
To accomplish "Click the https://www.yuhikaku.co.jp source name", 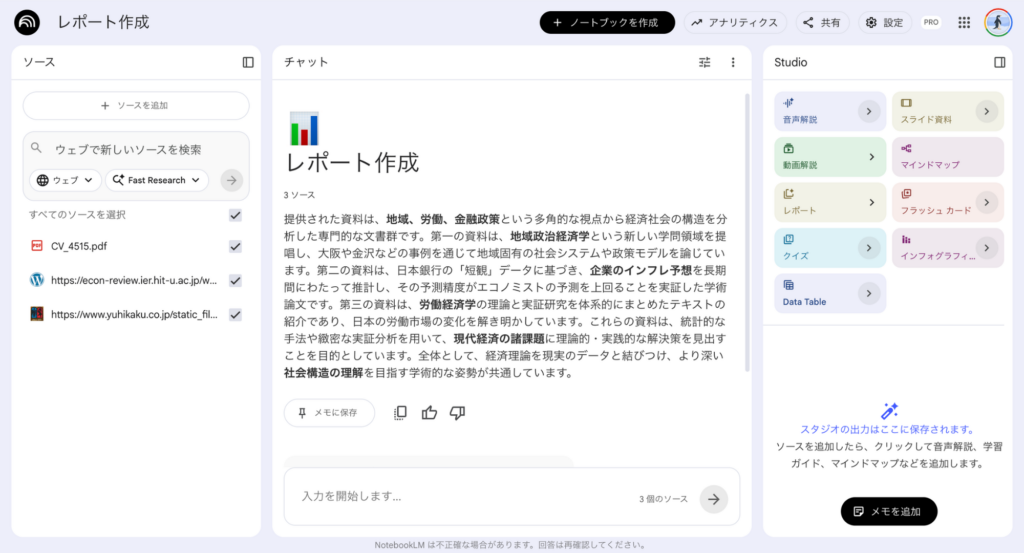I will coord(134,314).
